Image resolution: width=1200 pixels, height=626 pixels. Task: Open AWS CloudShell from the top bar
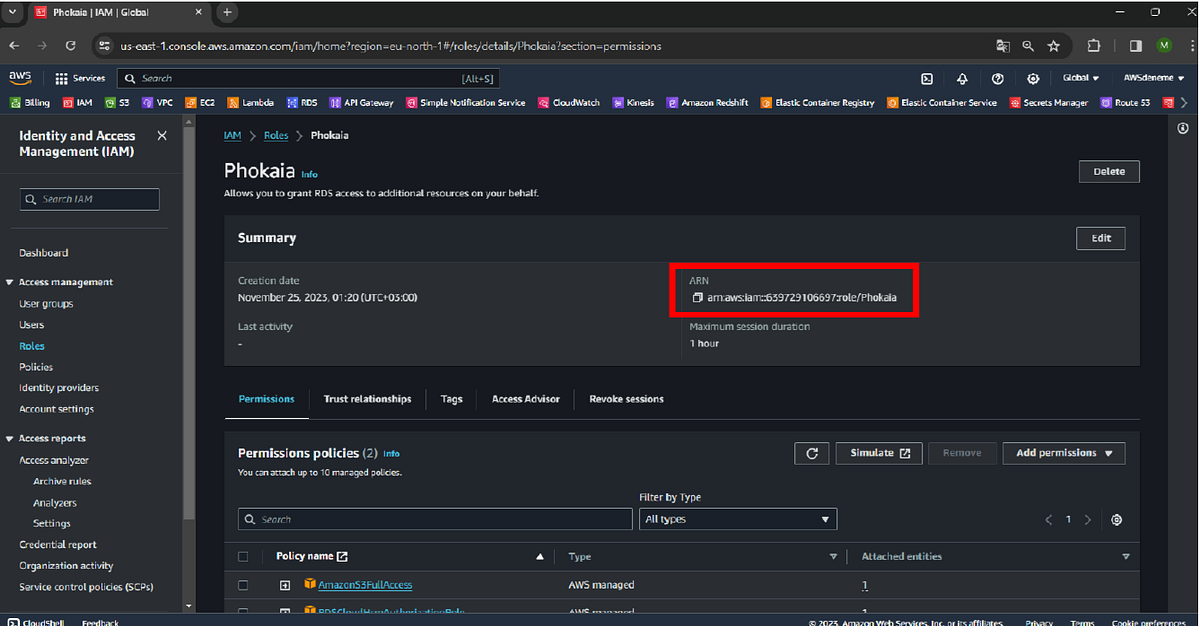(x=35, y=621)
